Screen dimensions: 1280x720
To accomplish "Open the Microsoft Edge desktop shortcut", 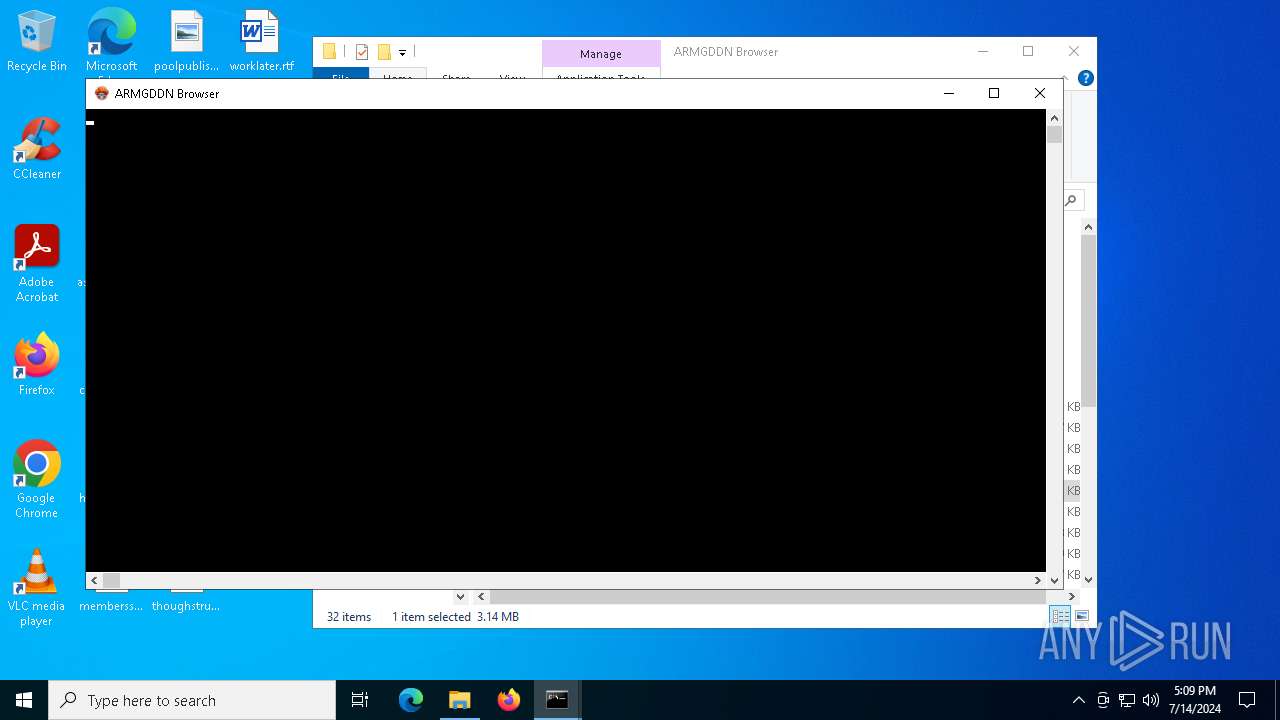I will pyautogui.click(x=111, y=42).
